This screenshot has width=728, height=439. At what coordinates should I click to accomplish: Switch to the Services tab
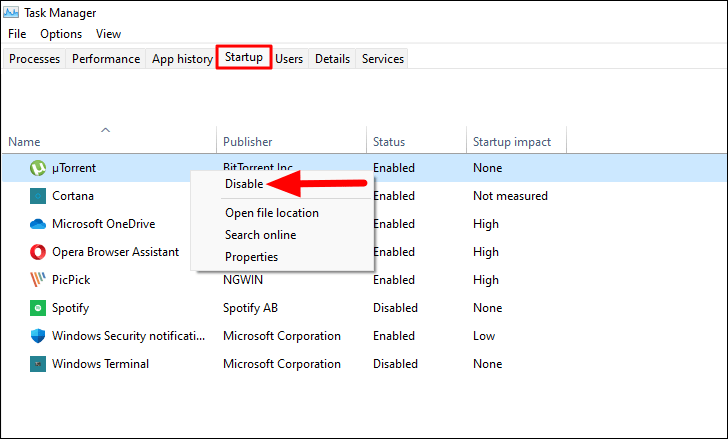tap(383, 59)
